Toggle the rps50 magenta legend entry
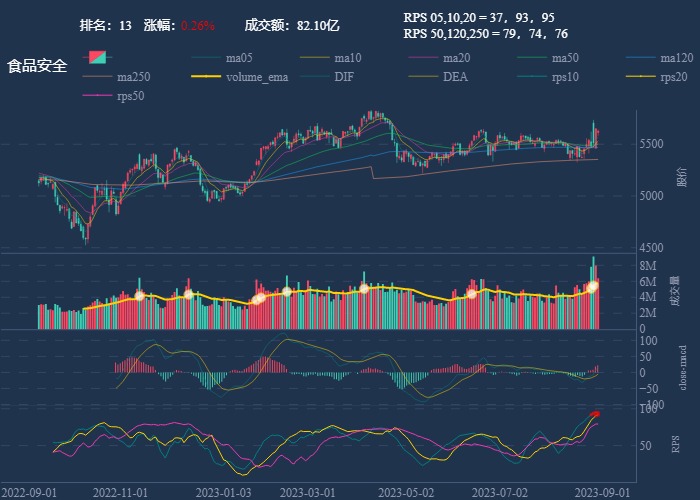Image resolution: width=700 pixels, height=500 pixels. pos(130,96)
